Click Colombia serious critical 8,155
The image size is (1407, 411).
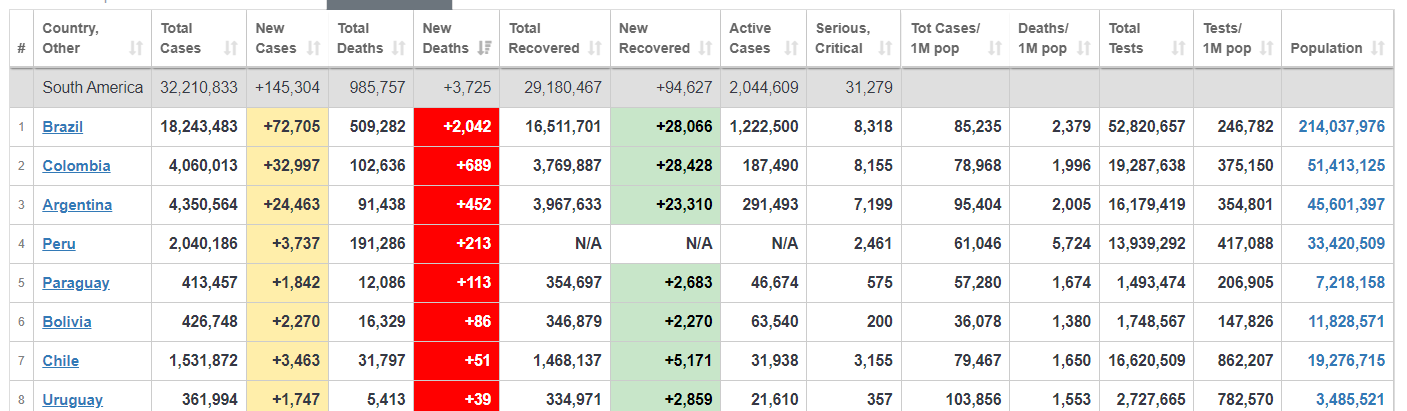(875, 166)
